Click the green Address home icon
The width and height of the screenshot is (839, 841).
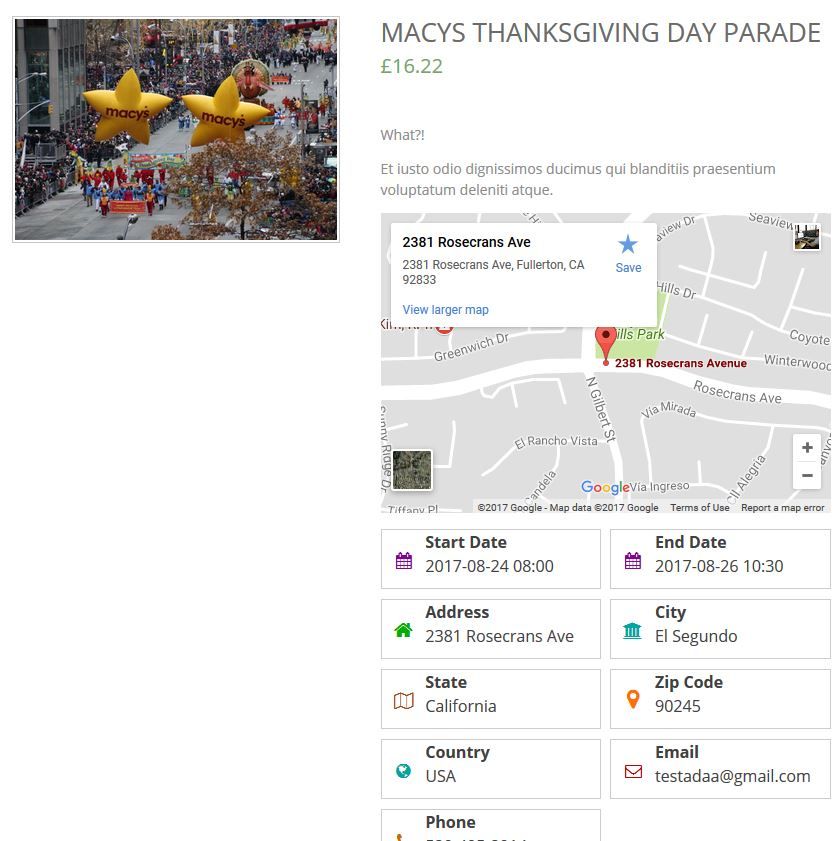click(404, 630)
